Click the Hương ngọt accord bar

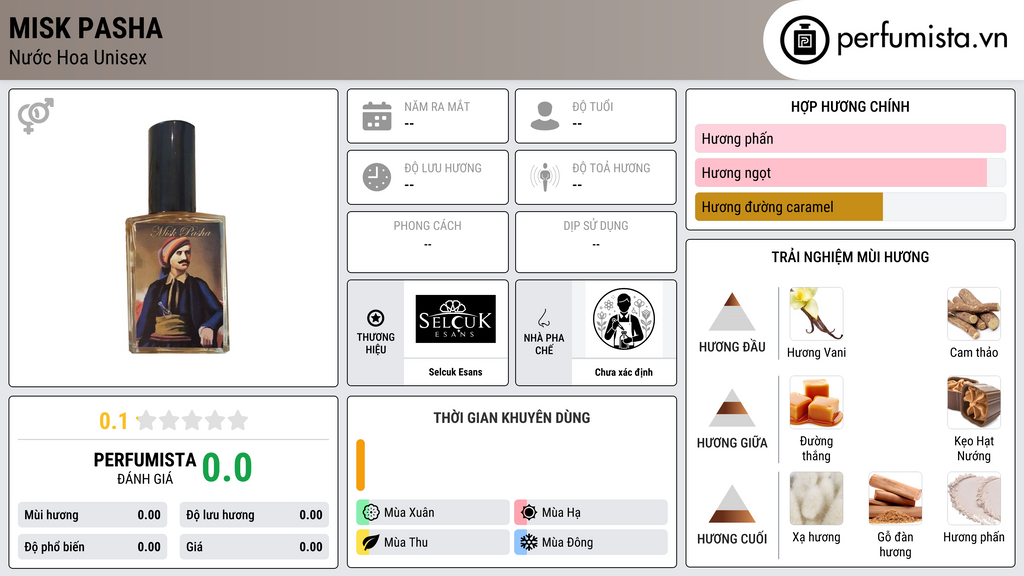pos(850,172)
